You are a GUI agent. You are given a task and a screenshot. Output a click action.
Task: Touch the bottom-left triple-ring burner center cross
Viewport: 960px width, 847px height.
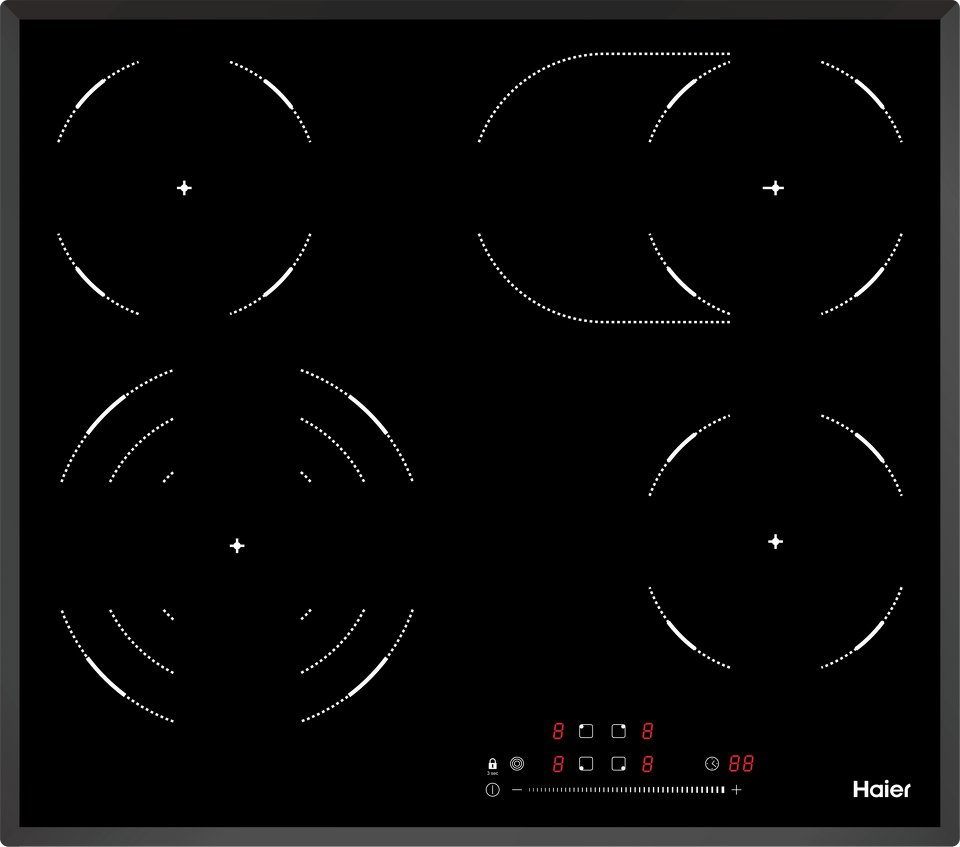[x=237, y=545]
